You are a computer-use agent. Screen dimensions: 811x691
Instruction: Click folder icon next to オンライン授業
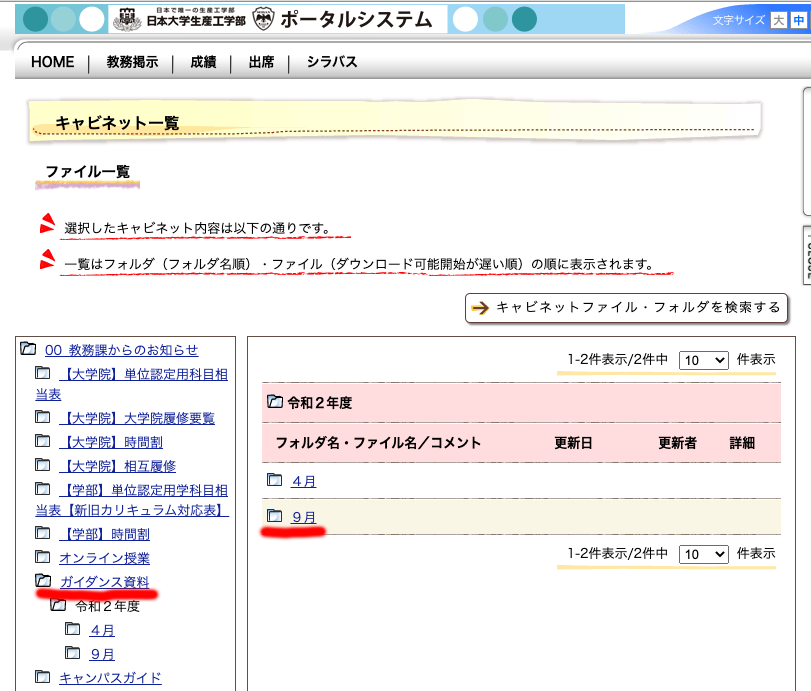[43, 557]
